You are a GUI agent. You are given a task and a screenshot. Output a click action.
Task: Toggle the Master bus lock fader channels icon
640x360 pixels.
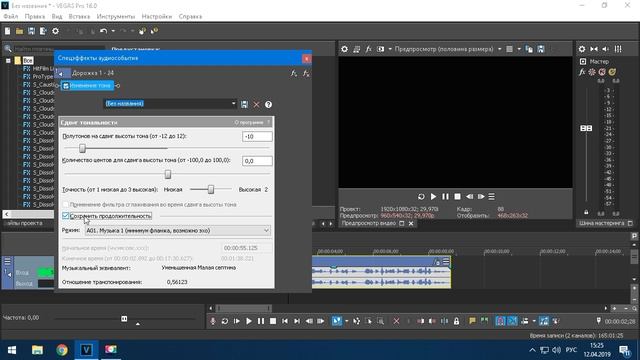tap(586, 212)
